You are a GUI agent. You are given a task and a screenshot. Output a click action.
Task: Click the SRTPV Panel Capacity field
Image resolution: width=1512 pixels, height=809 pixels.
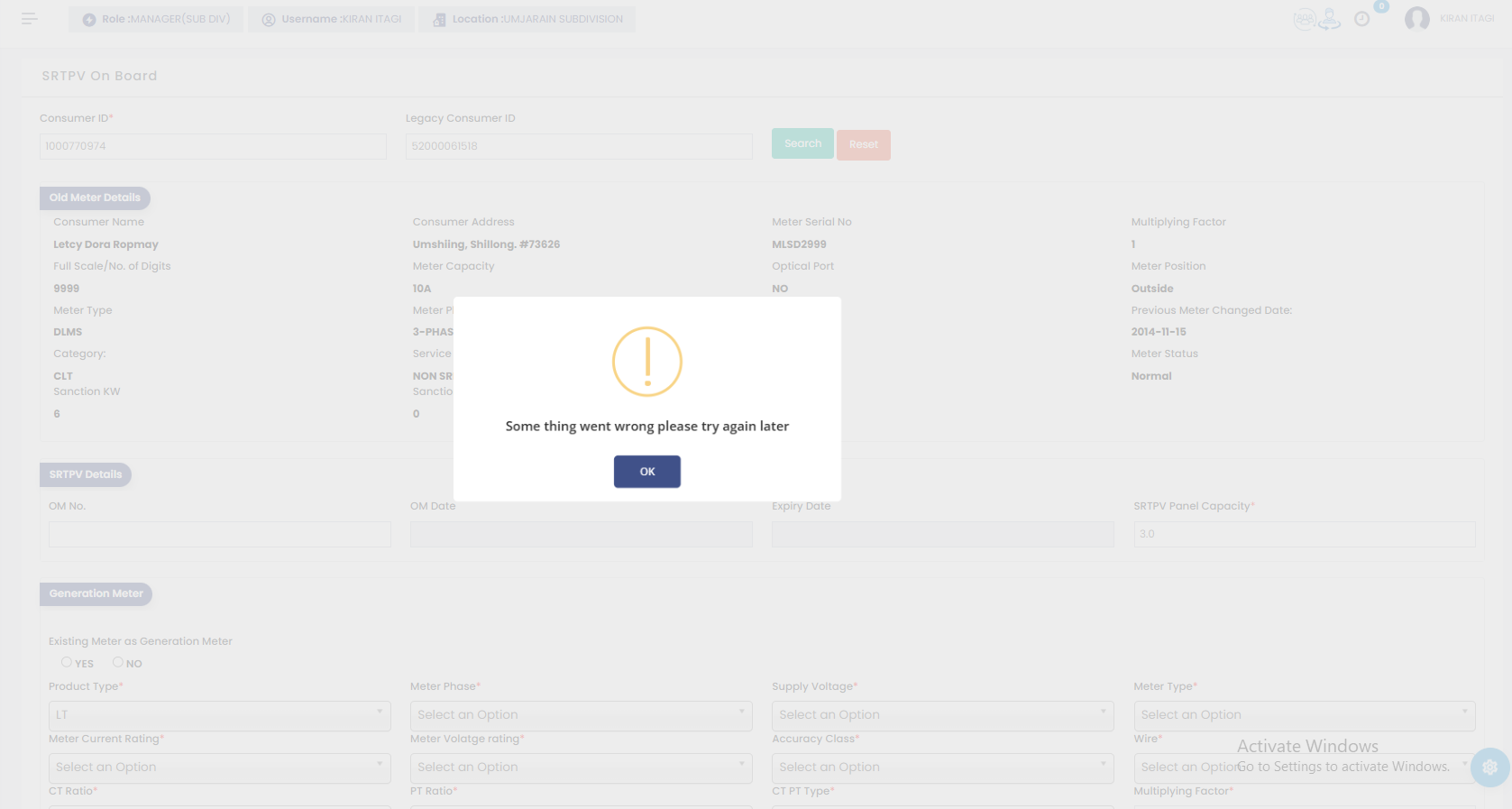[1305, 534]
